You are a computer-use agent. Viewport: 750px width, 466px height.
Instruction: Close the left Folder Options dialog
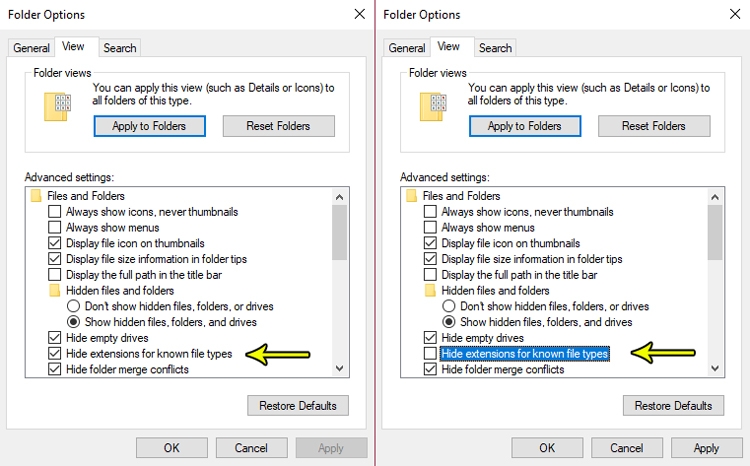(360, 14)
